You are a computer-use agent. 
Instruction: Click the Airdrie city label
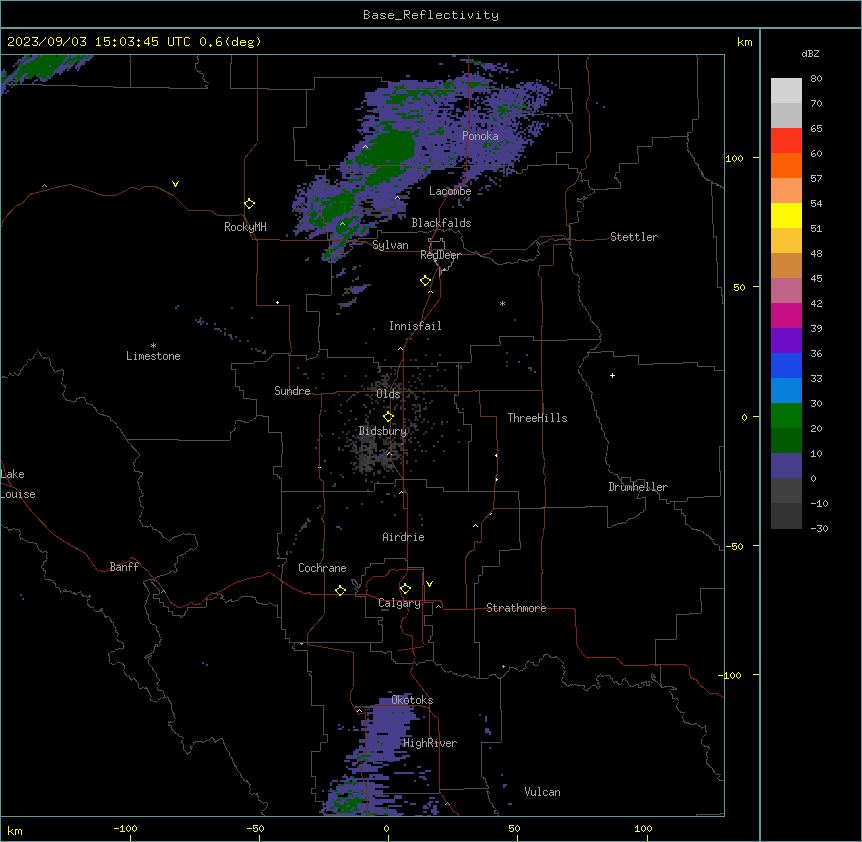click(403, 537)
